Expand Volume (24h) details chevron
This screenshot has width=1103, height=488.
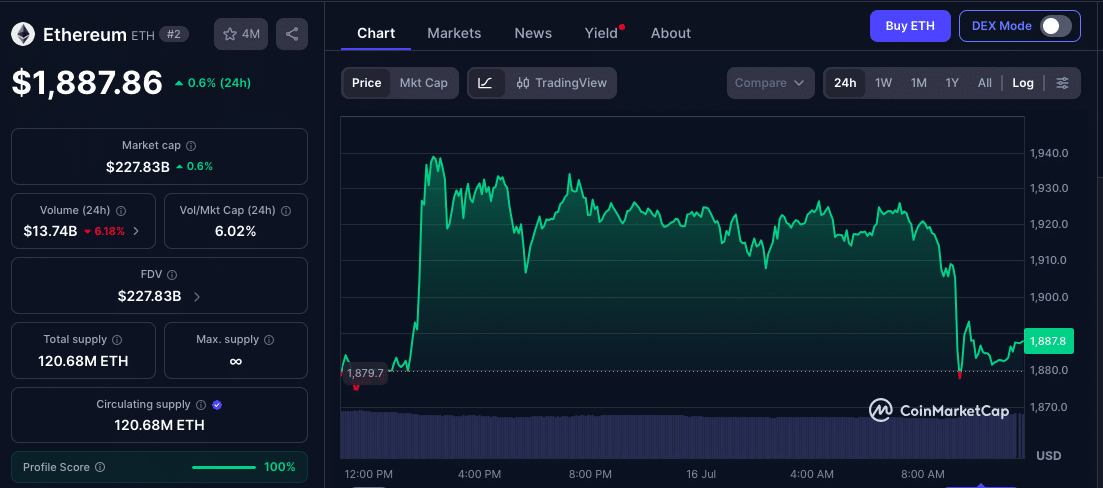[x=136, y=231]
